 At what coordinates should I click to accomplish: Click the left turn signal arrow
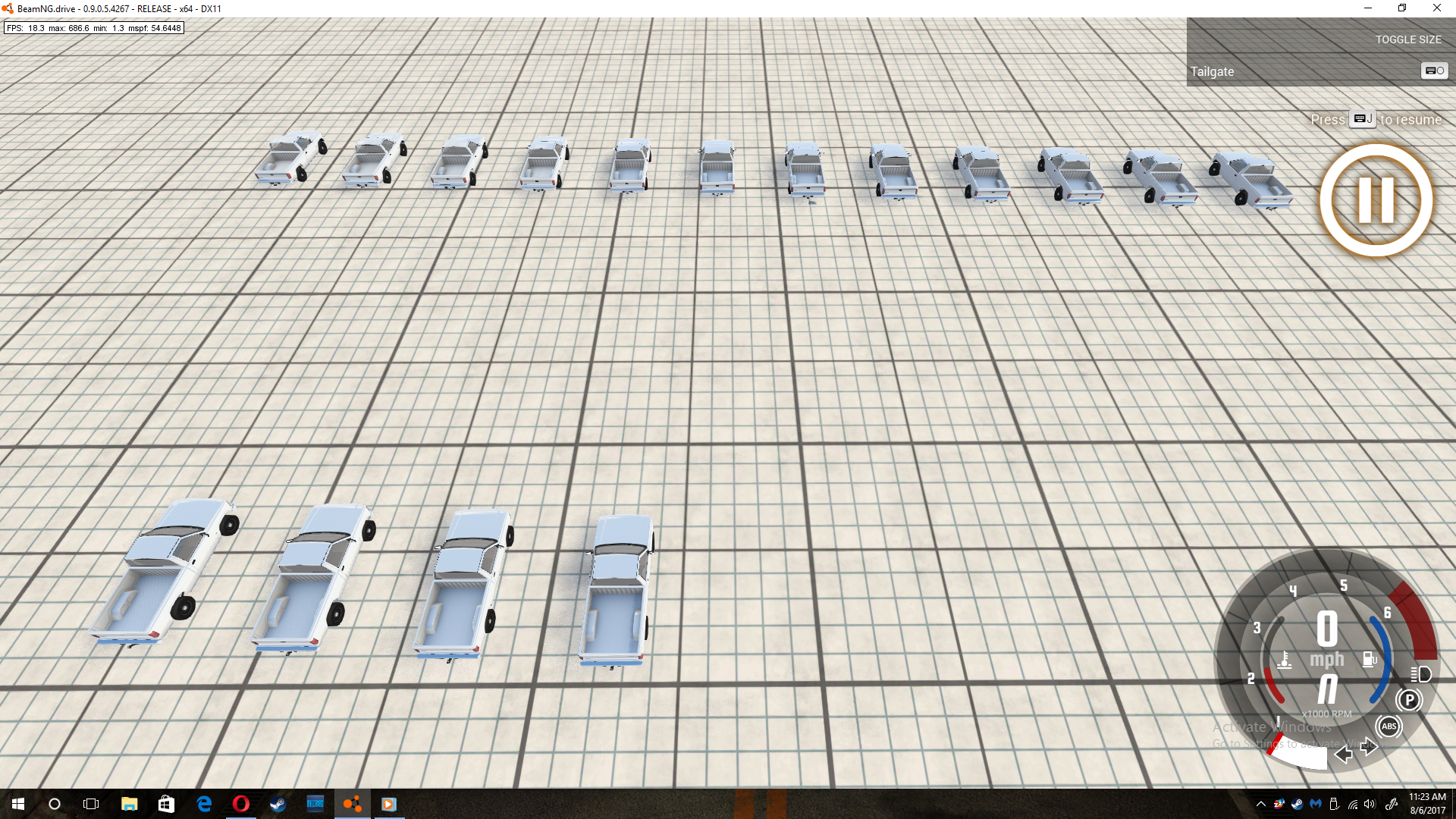coord(1343,754)
